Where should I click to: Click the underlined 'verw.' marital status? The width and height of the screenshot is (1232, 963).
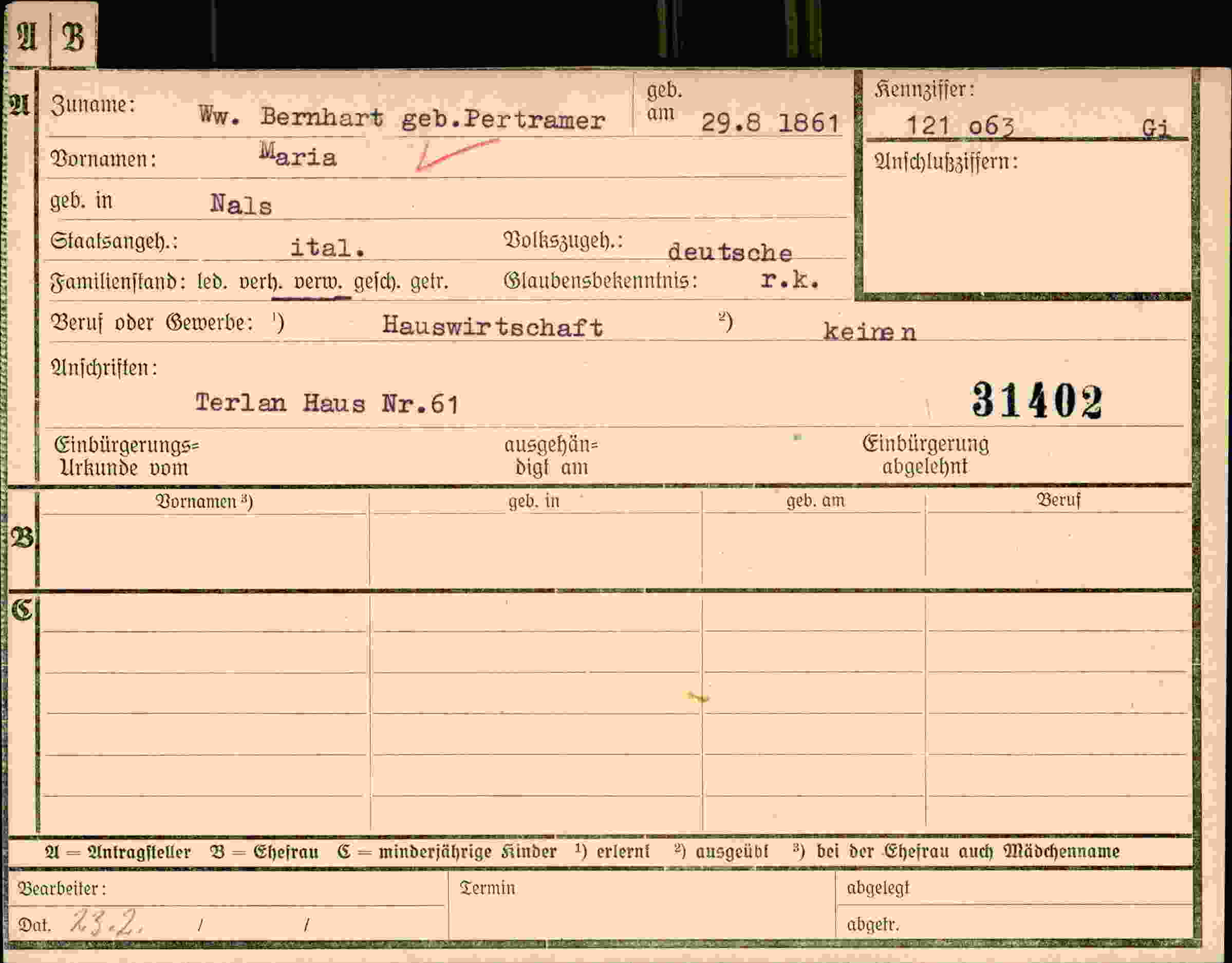tap(318, 281)
